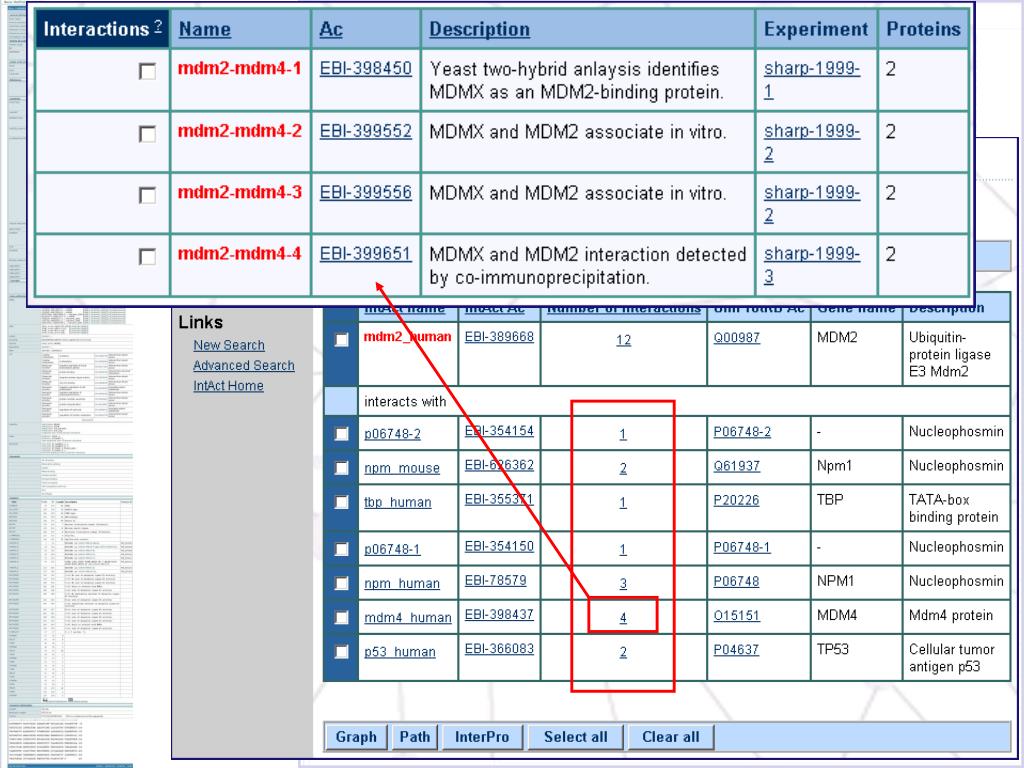Open the mdm4_human protein link
Screen dimensions: 1024x768
click(x=408, y=617)
